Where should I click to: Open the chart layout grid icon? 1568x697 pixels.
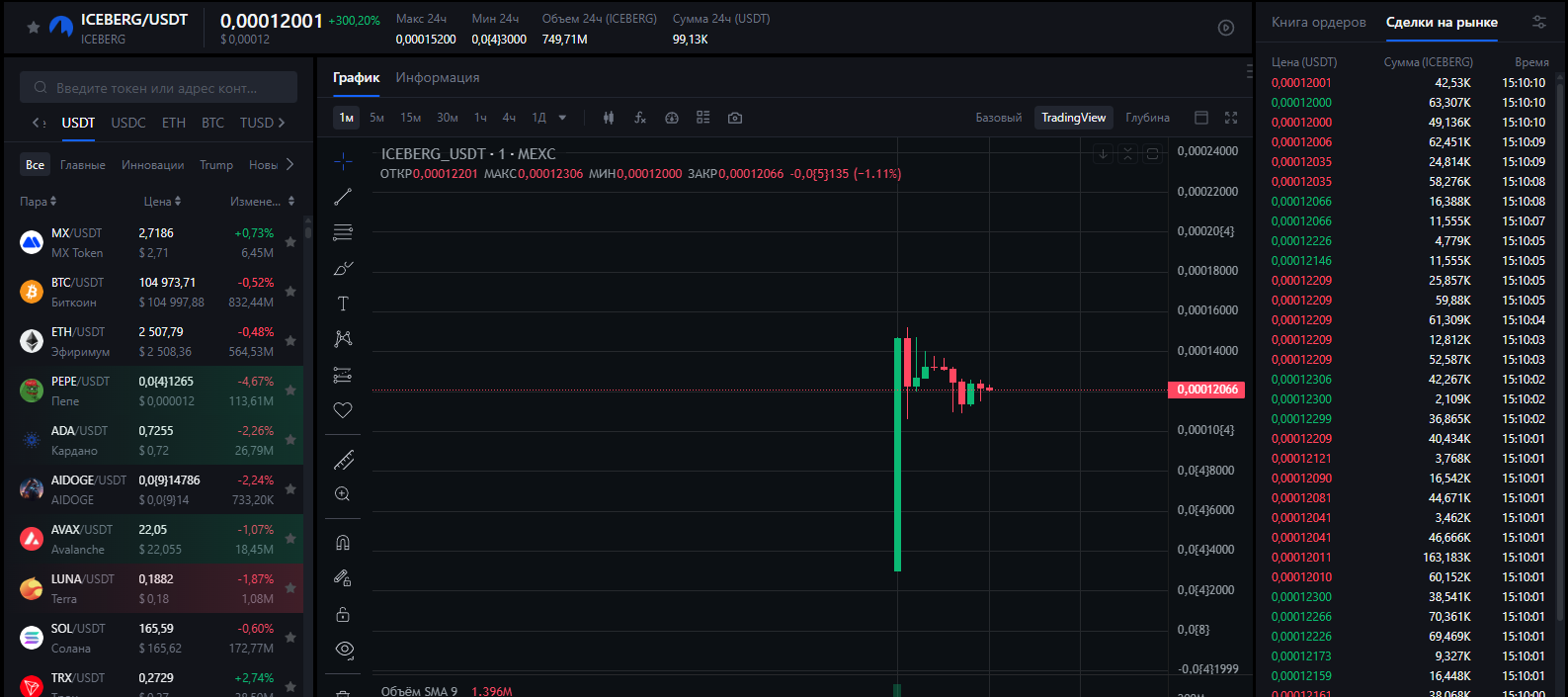tap(703, 118)
